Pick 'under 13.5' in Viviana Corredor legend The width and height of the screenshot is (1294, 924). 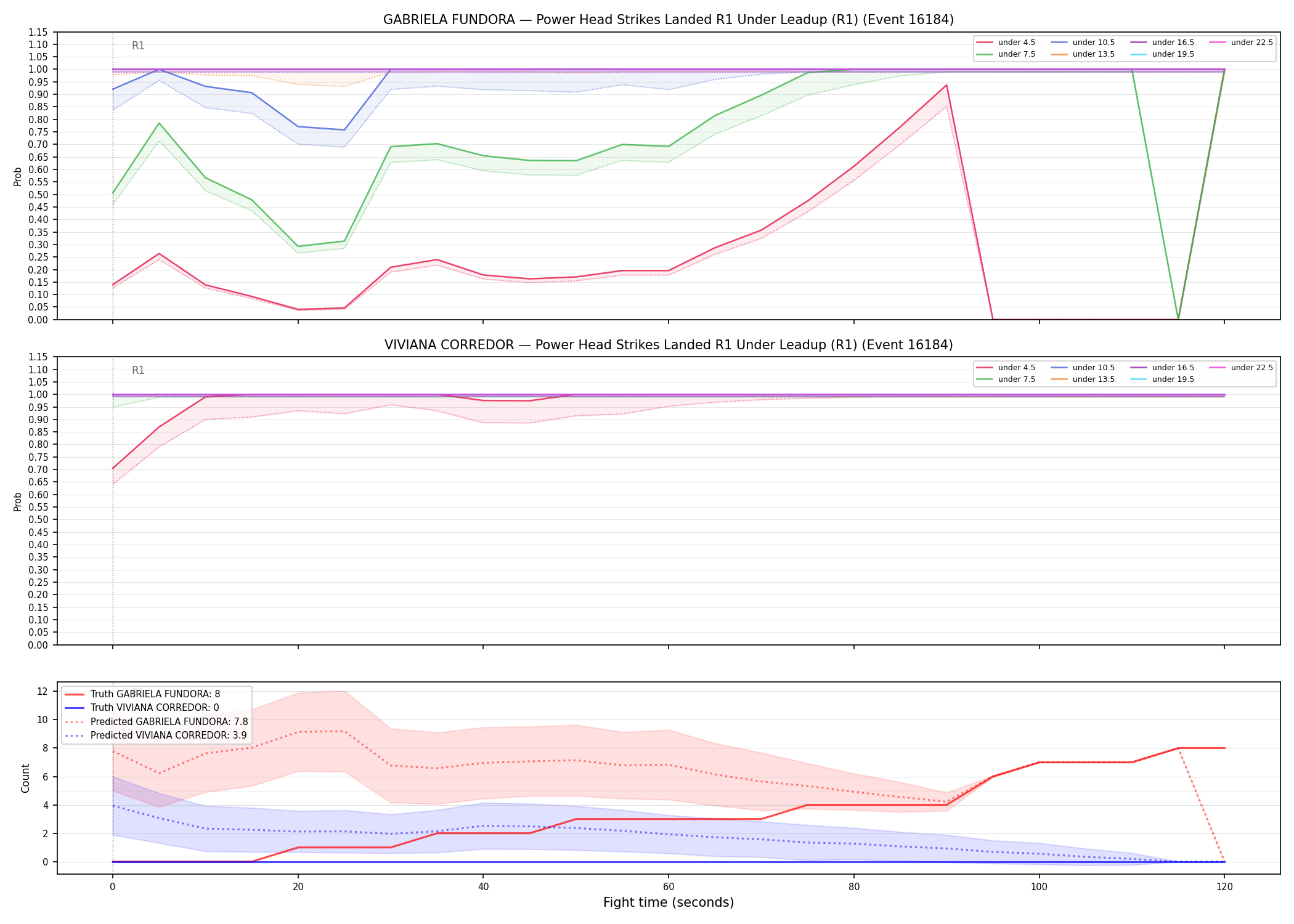pos(1083,379)
